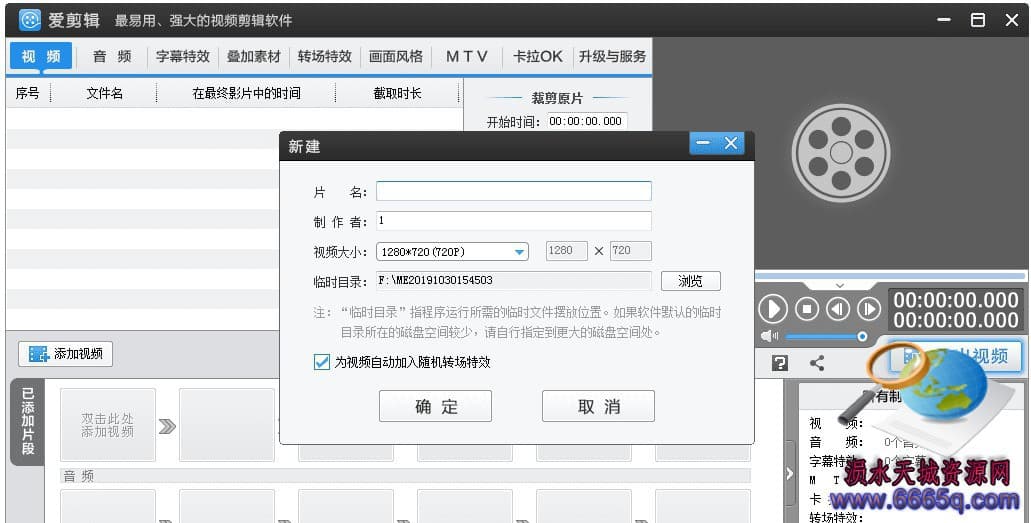Open the MTV tab
Screen dimensions: 1031x523
pos(467,57)
